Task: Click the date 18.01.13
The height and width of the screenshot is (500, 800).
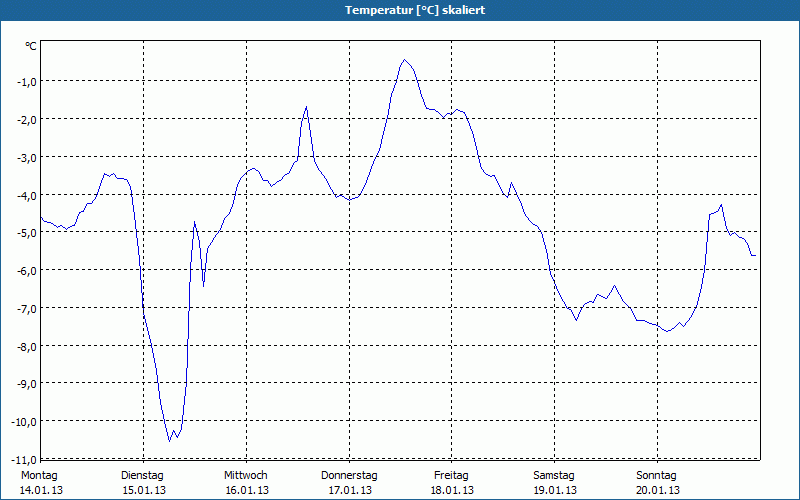Action: pyautogui.click(x=452, y=490)
